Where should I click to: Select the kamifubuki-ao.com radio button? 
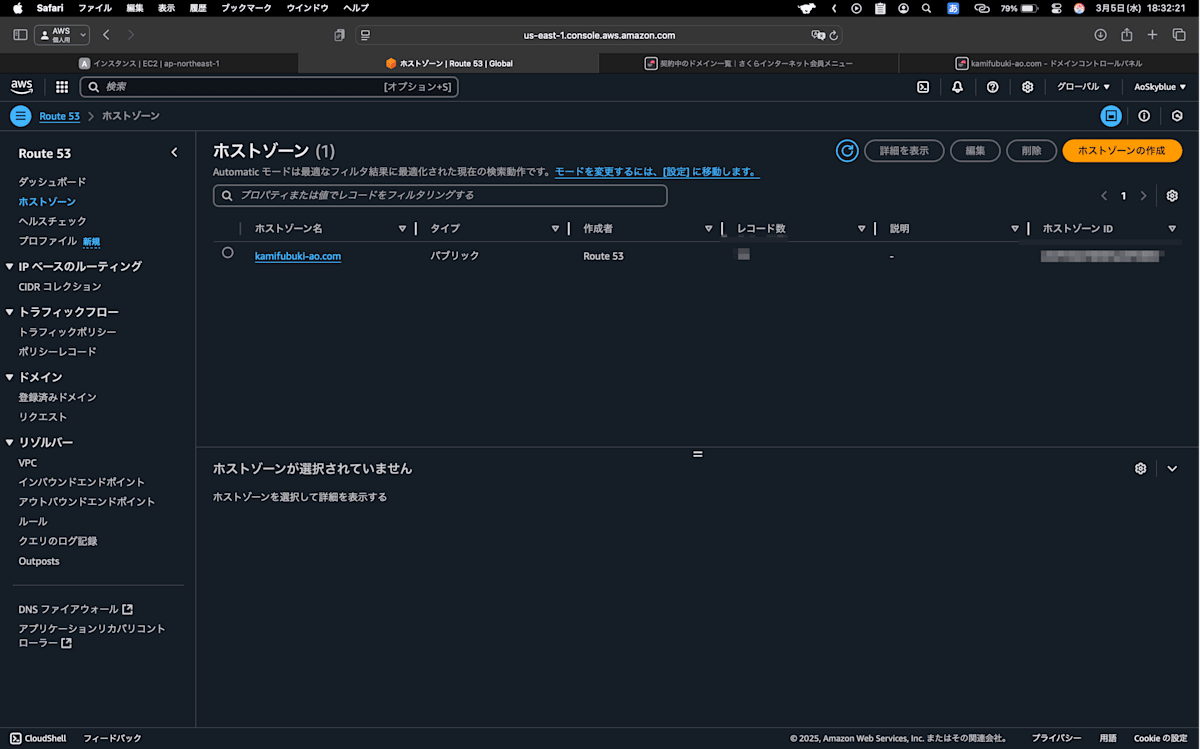[226, 253]
